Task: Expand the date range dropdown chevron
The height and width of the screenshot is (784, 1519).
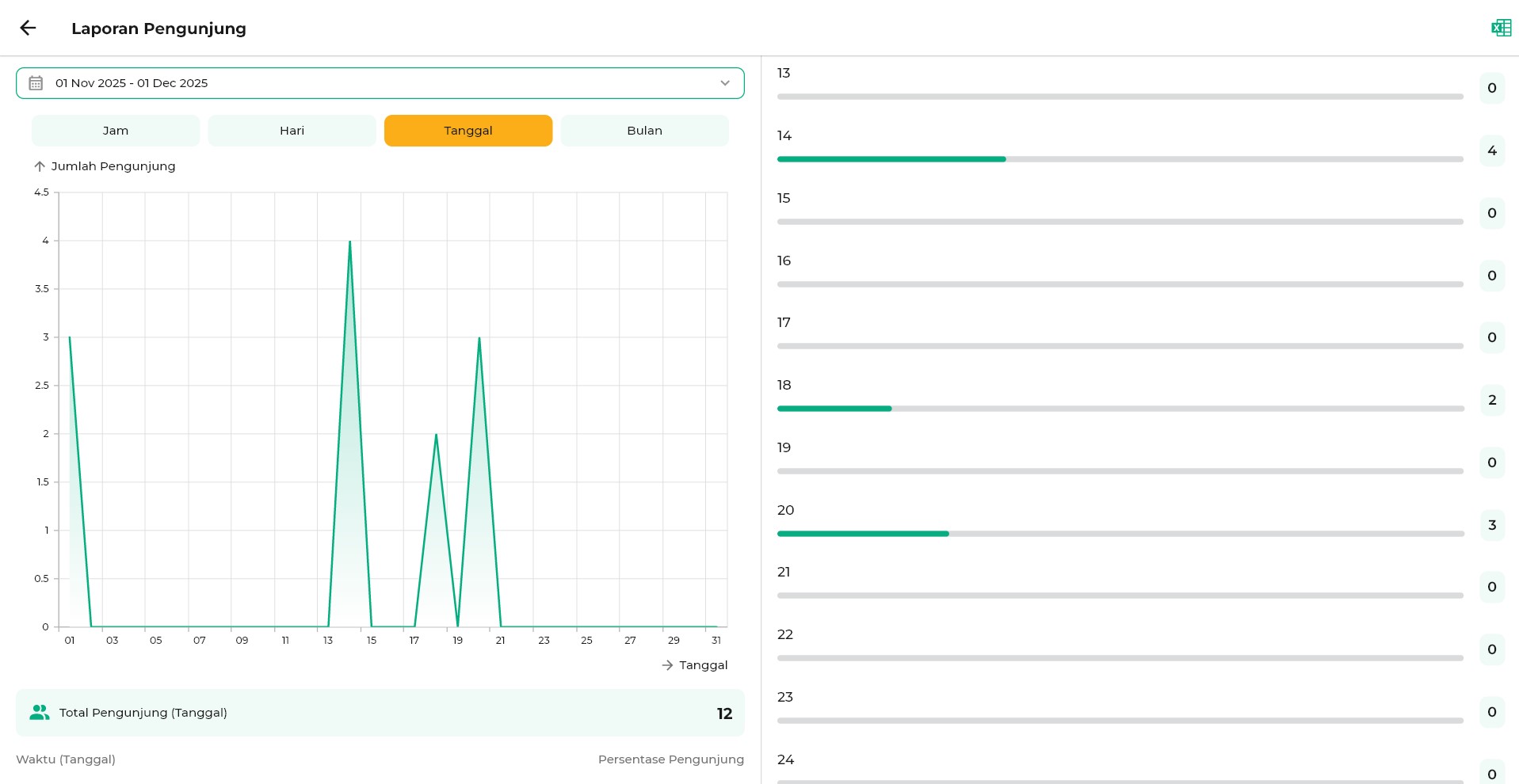Action: coord(724,83)
